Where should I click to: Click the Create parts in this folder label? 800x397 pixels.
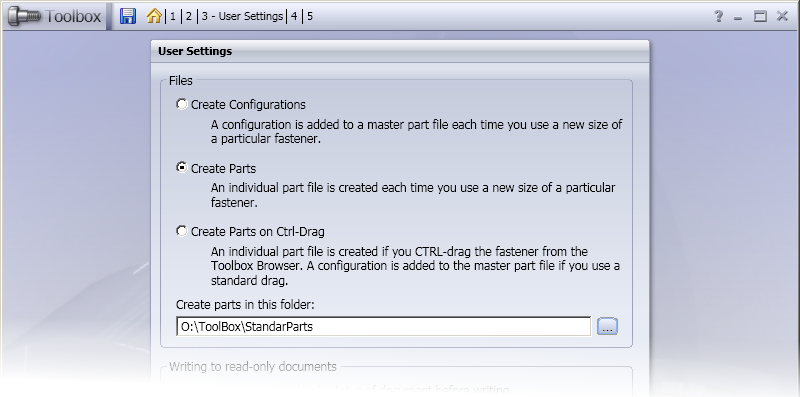coord(245,305)
